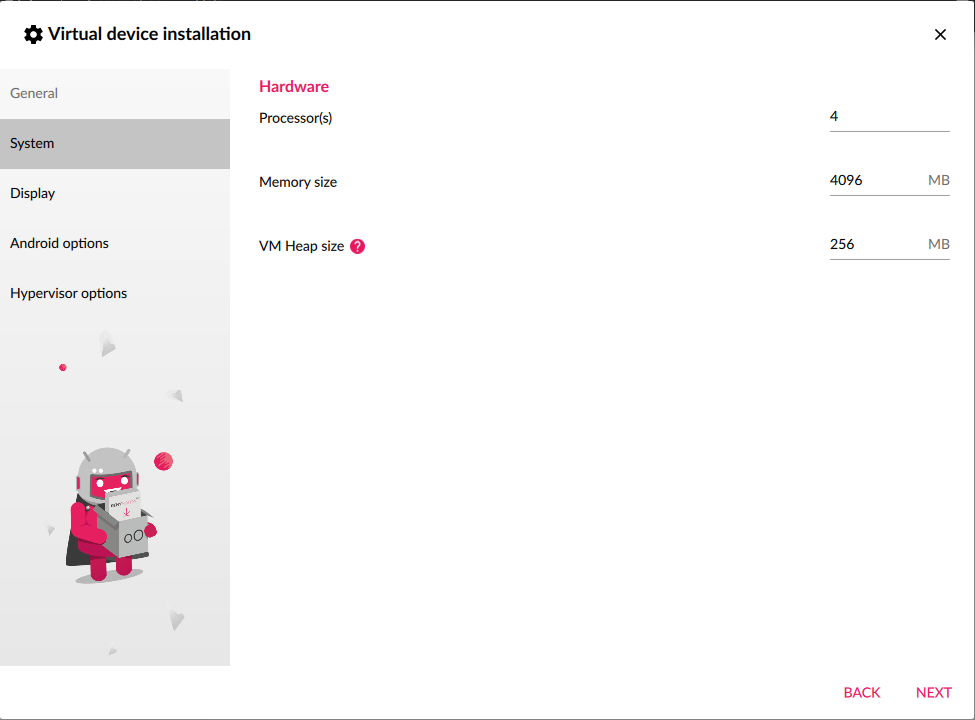Open the VM Heap size help icon

[x=358, y=246]
